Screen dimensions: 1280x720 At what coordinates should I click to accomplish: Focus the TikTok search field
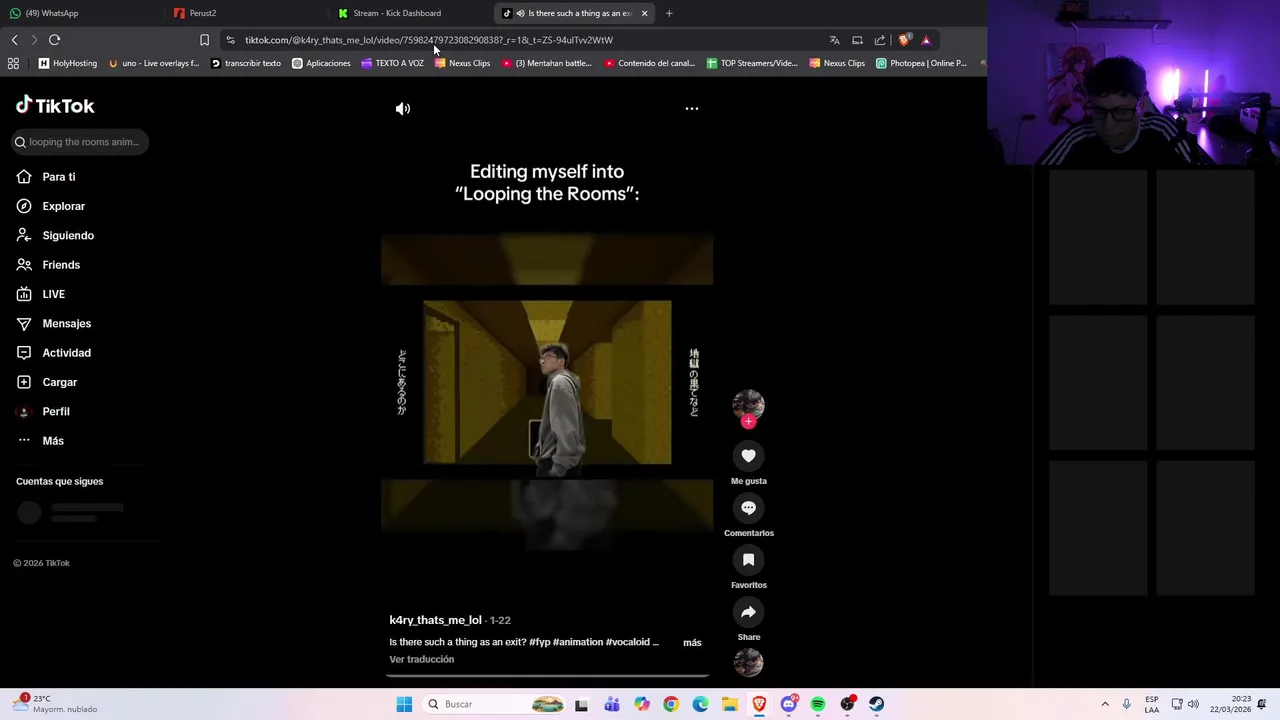click(x=80, y=142)
